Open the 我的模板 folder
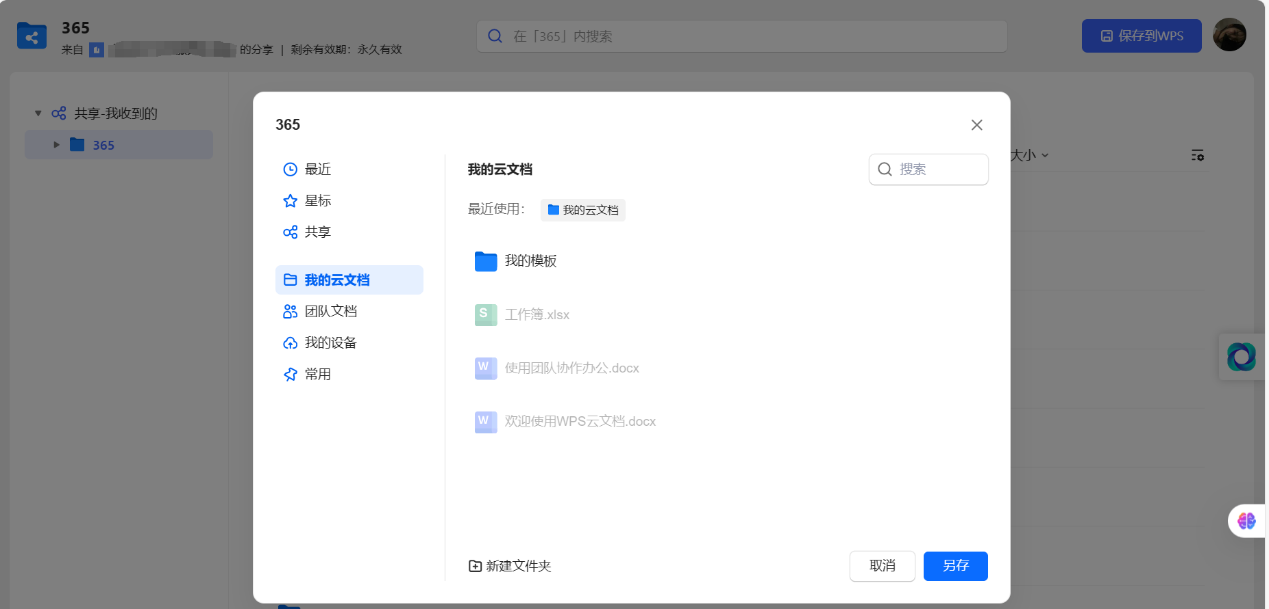1269x609 pixels. click(x=530, y=261)
